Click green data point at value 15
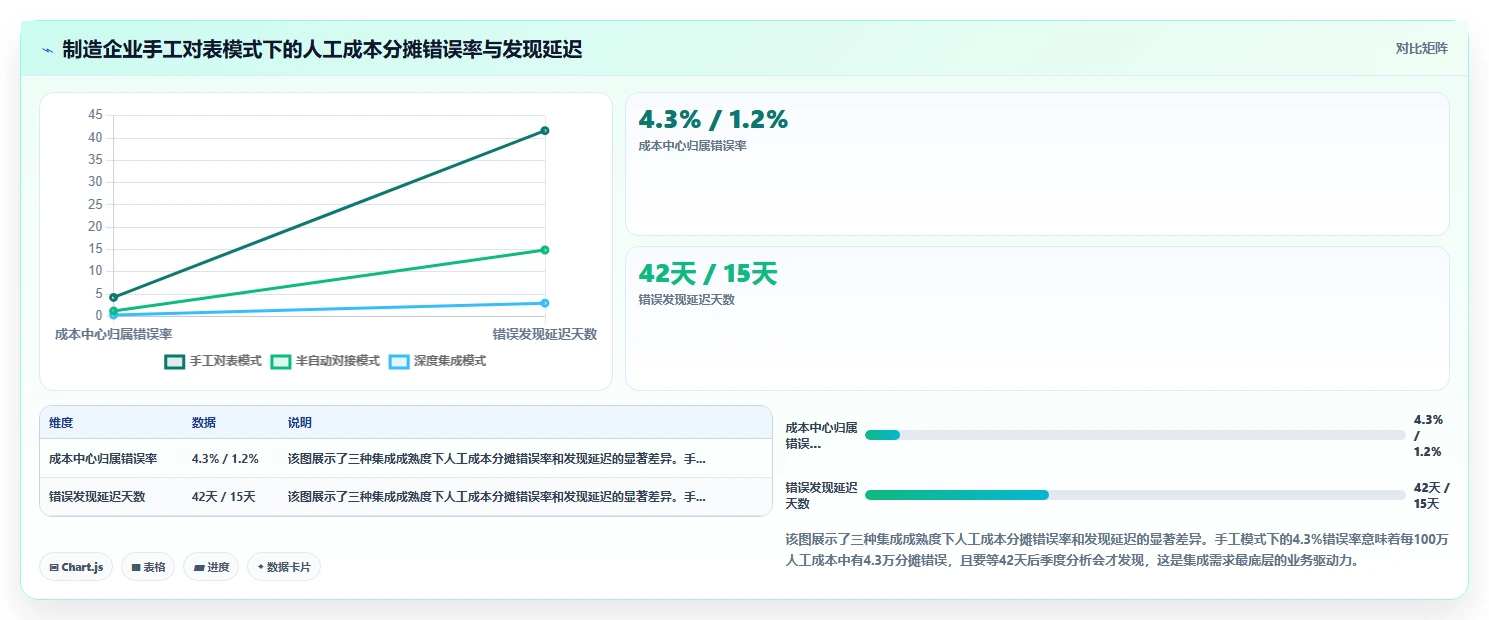 tap(545, 250)
